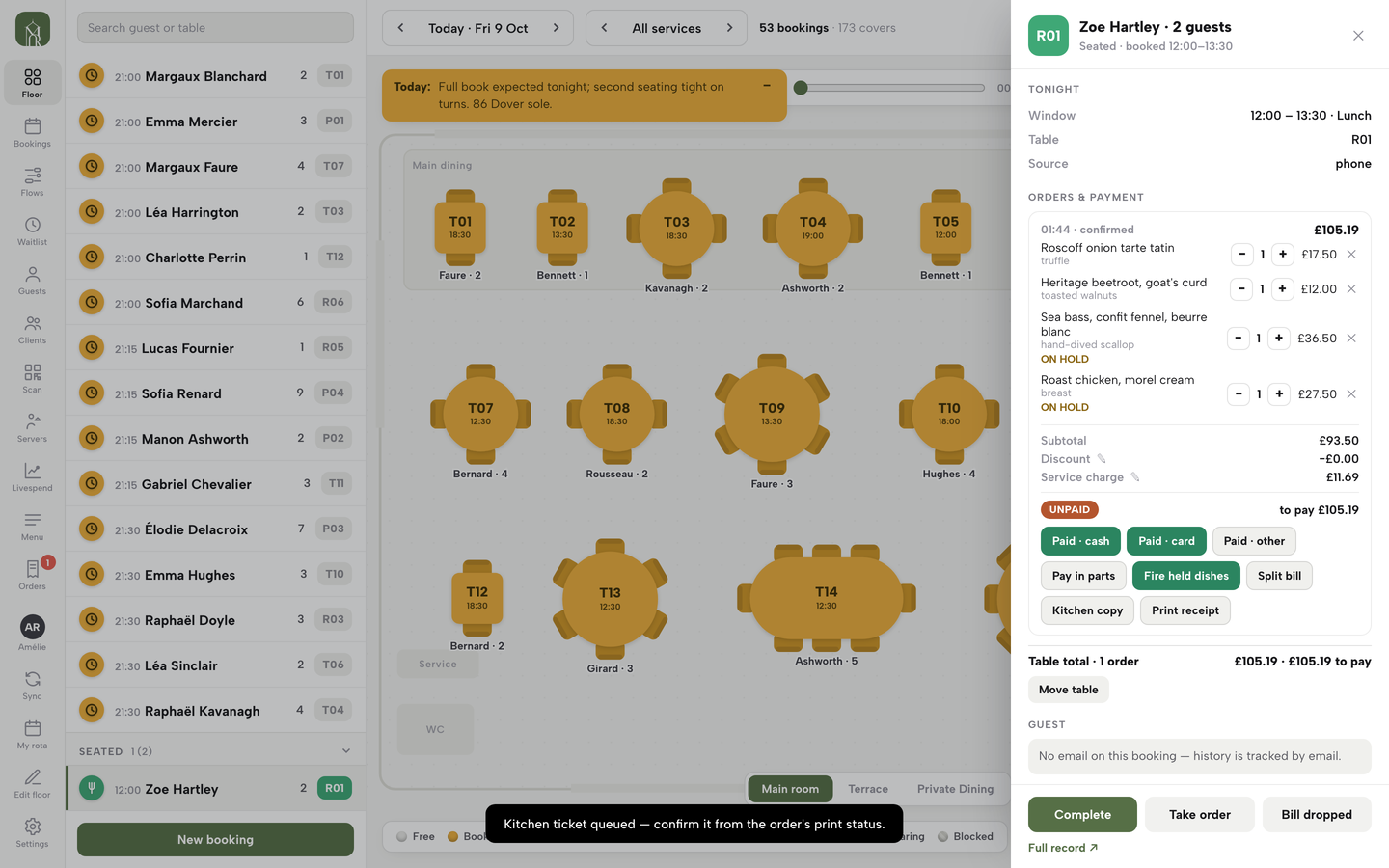Edit the Discount pencil icon

(x=1102, y=459)
